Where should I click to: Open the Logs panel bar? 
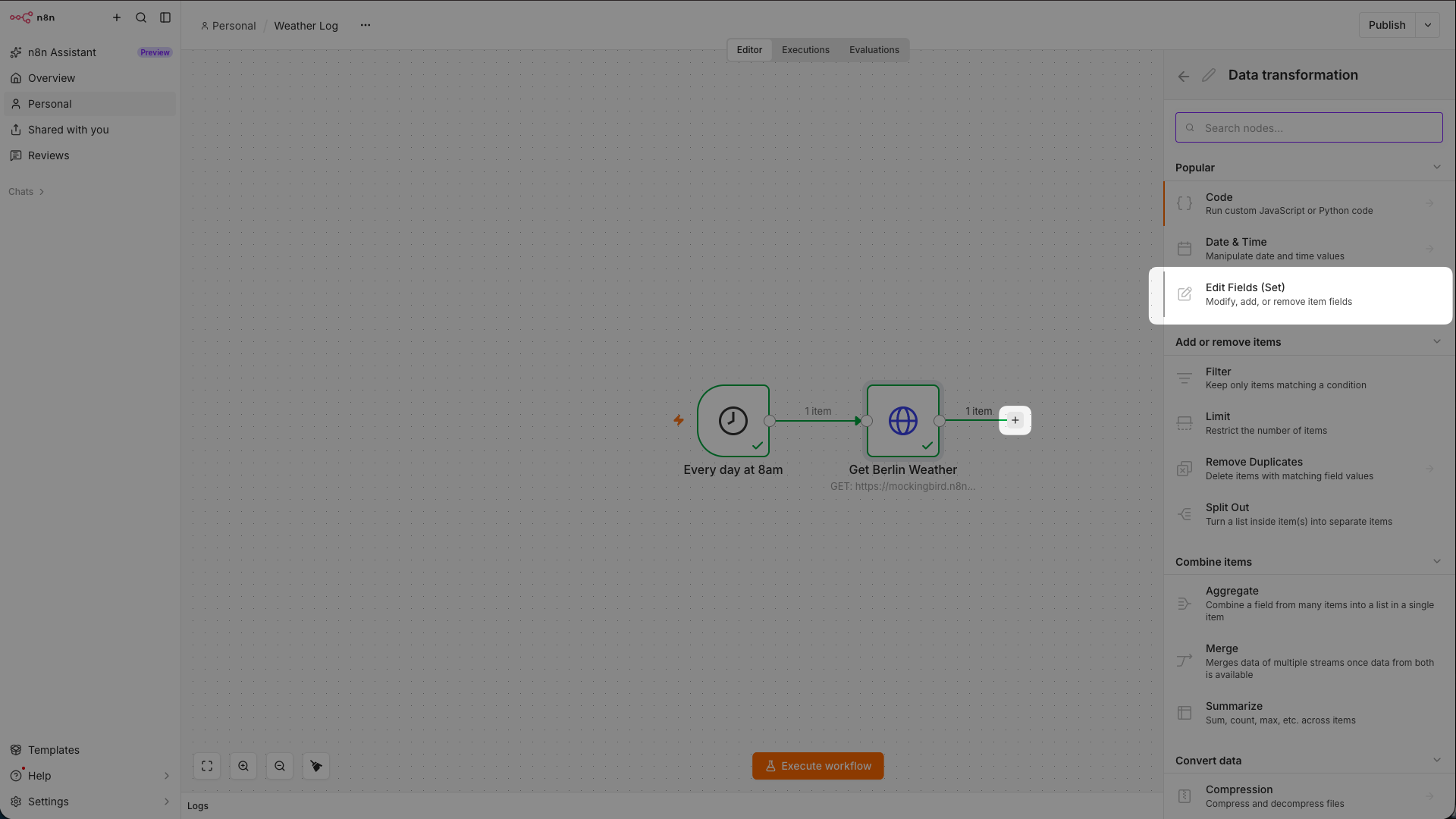672,806
